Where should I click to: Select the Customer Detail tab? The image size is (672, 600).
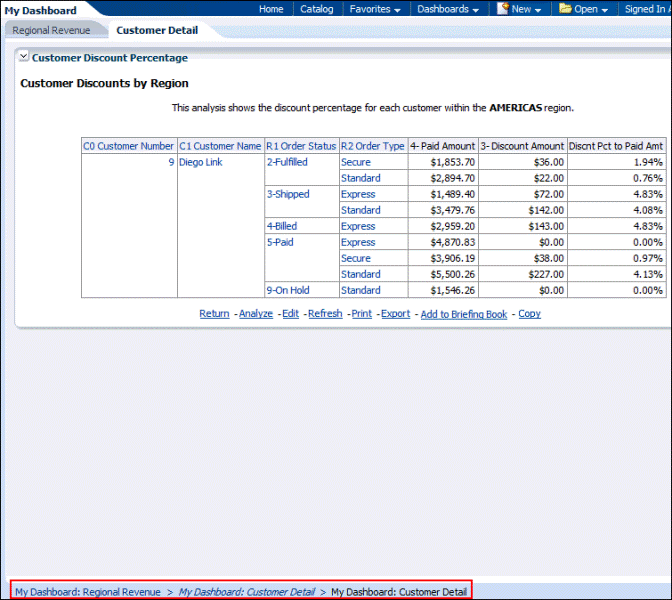(x=157, y=30)
